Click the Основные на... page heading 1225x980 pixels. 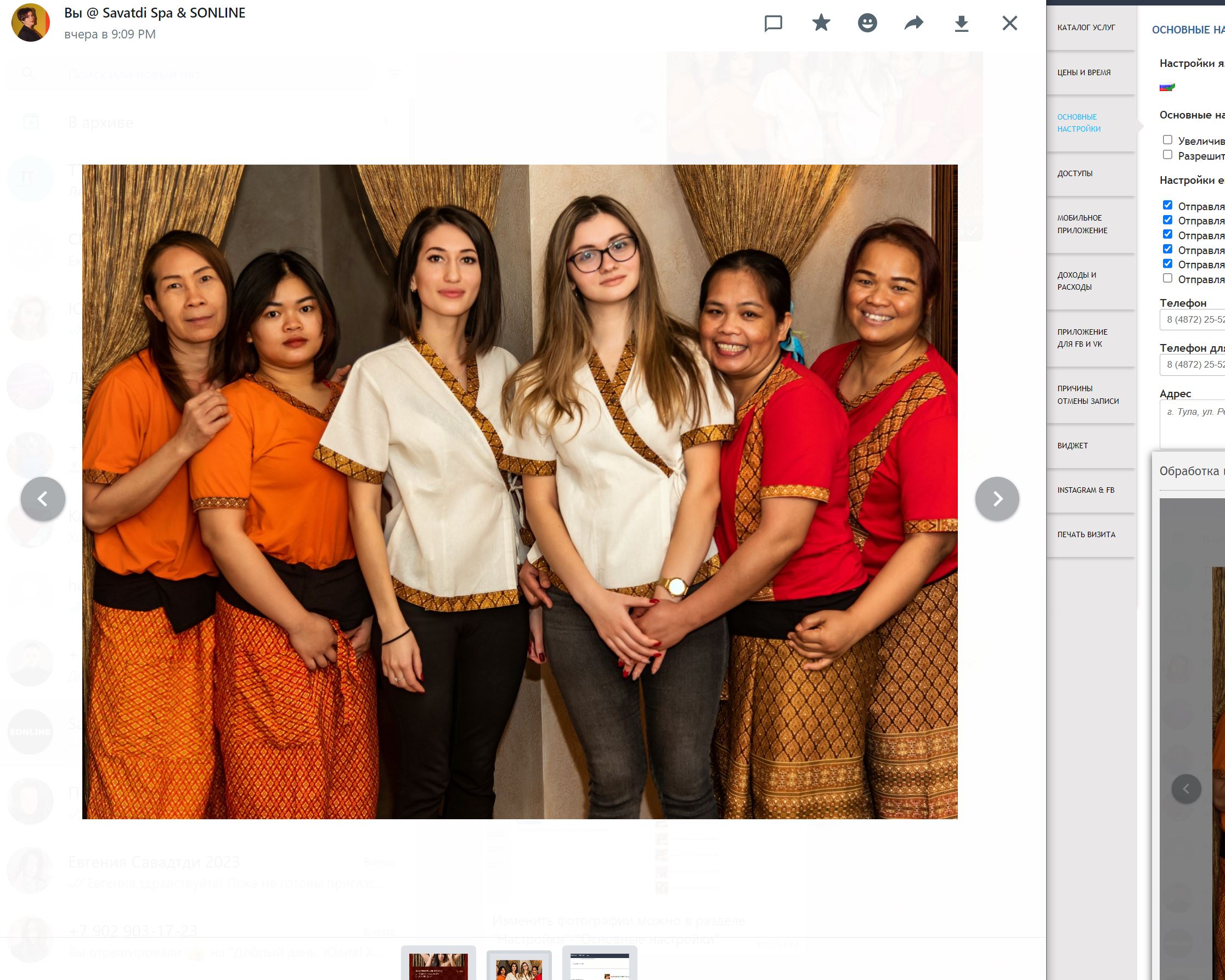click(x=1188, y=30)
